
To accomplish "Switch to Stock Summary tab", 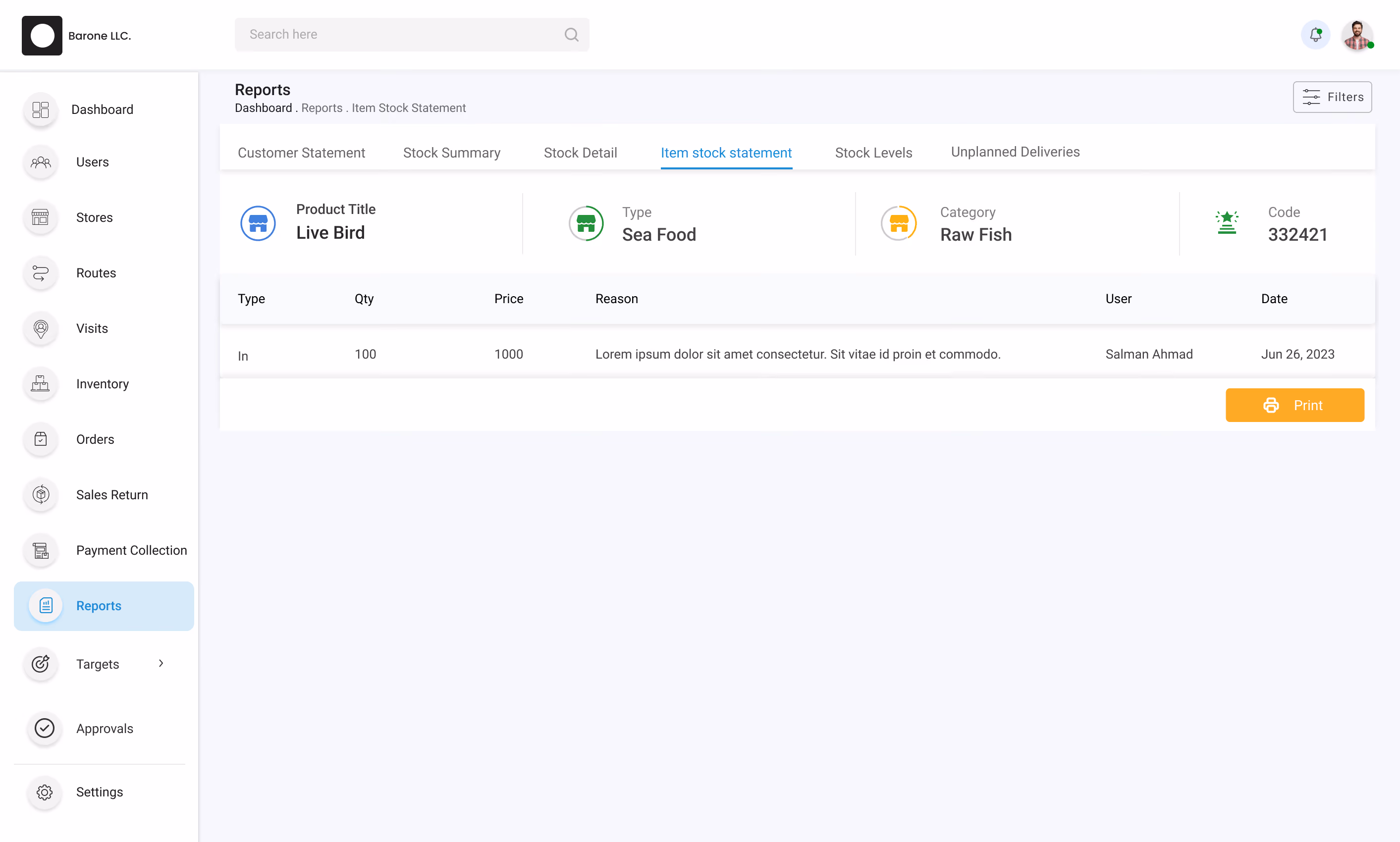I will (452, 153).
